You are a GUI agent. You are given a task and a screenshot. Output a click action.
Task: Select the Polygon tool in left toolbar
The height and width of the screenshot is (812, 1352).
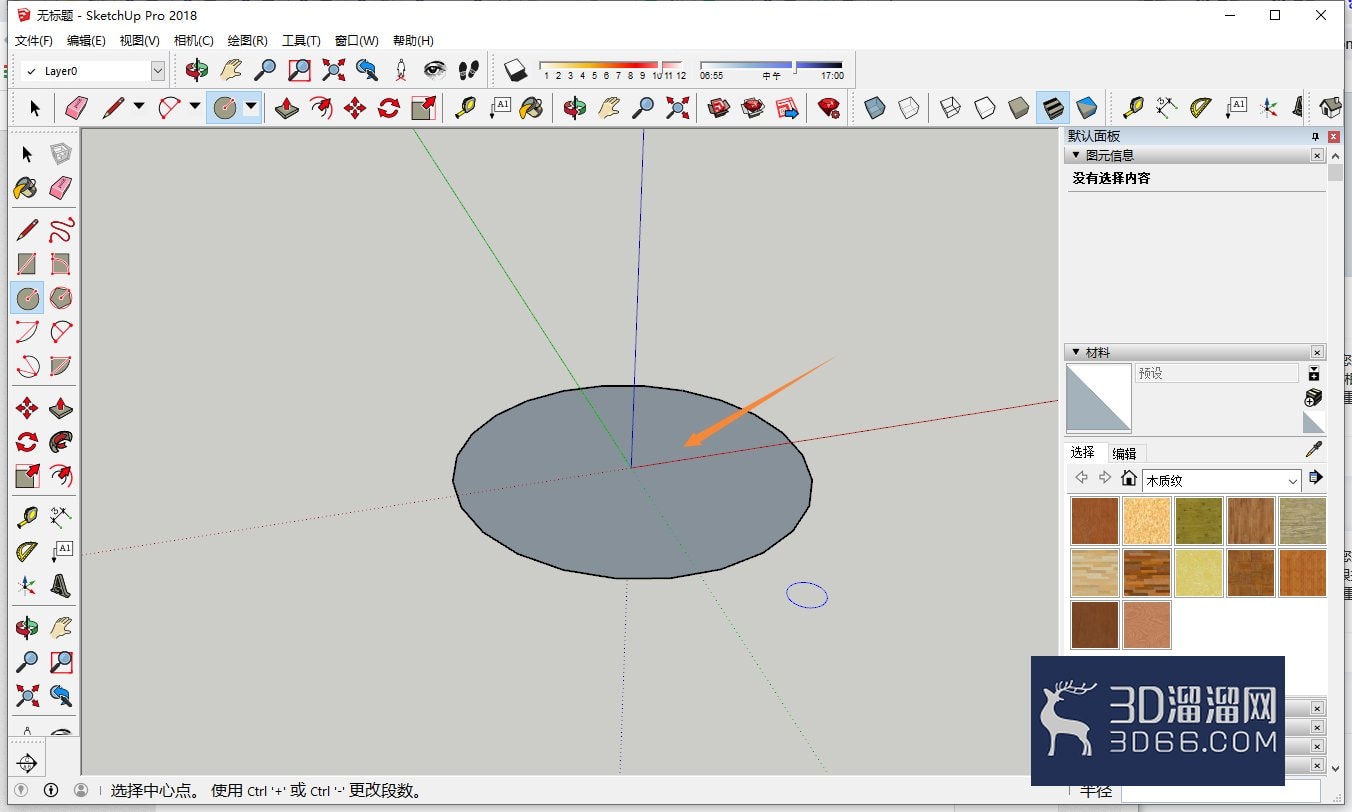[x=61, y=298]
